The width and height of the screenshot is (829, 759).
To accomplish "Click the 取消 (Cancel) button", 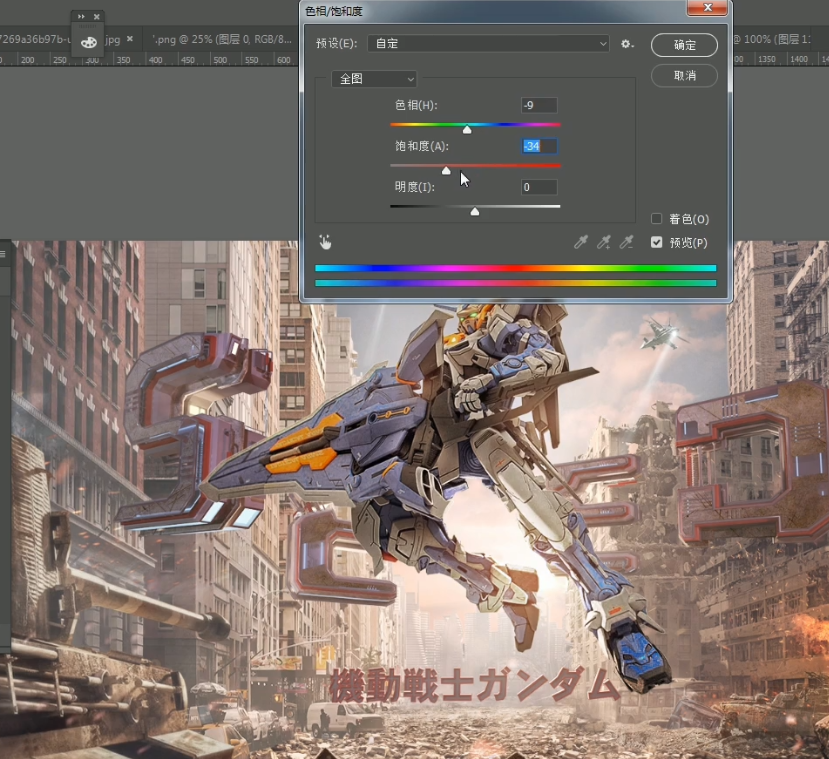I will pos(684,76).
